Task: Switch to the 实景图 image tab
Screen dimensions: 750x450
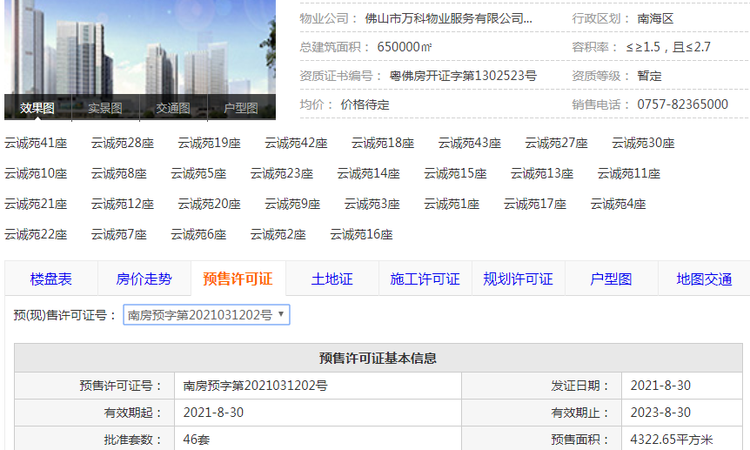Action: pos(105,108)
